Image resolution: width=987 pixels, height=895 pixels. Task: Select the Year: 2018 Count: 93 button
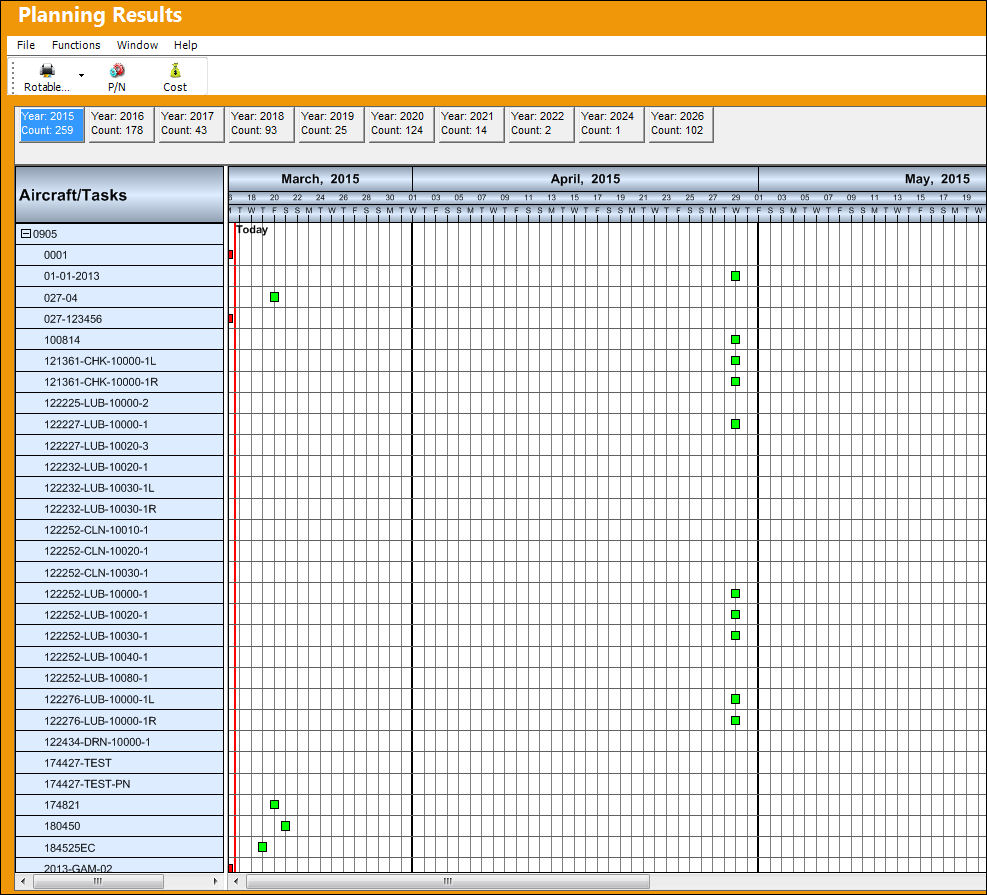(x=261, y=124)
